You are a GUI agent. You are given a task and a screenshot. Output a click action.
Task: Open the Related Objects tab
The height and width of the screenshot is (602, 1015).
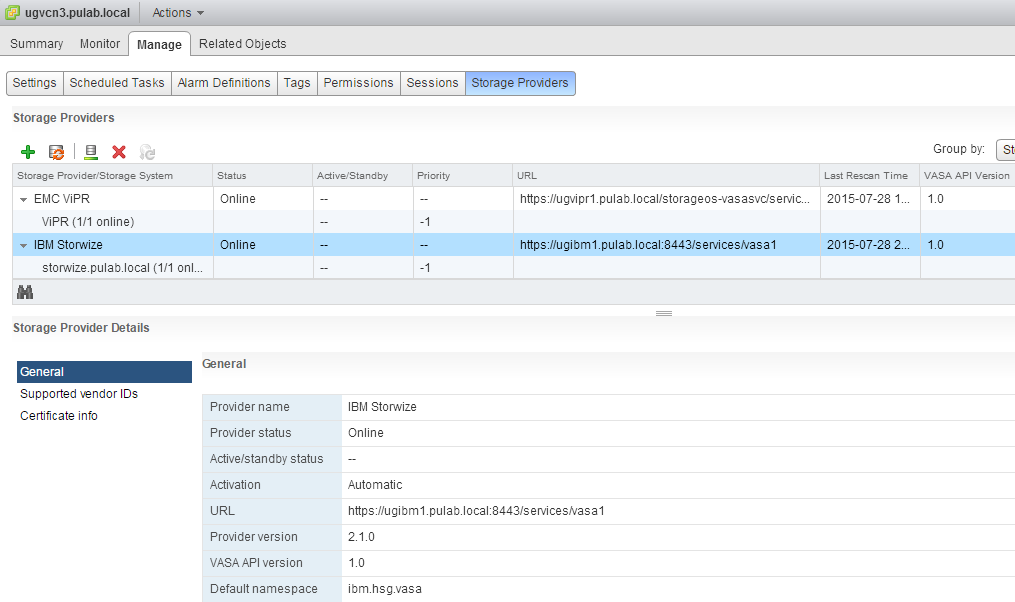(242, 44)
